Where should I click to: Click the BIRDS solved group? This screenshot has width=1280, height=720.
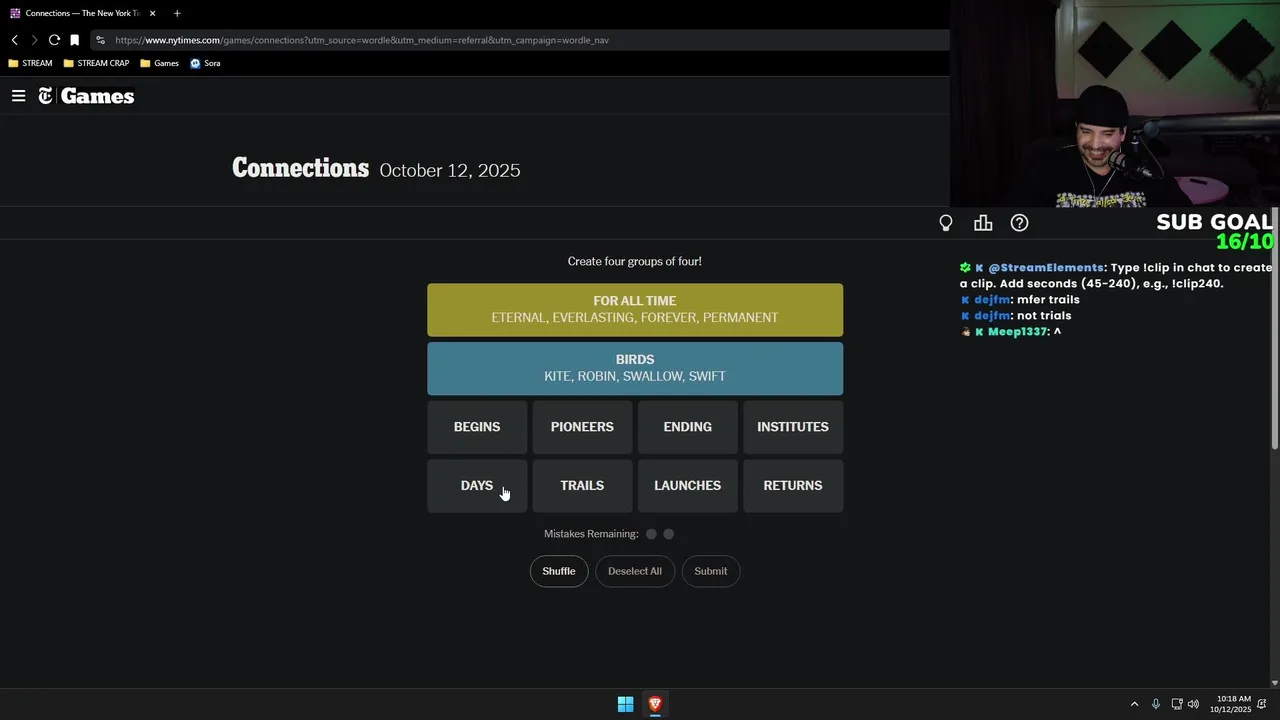point(635,369)
